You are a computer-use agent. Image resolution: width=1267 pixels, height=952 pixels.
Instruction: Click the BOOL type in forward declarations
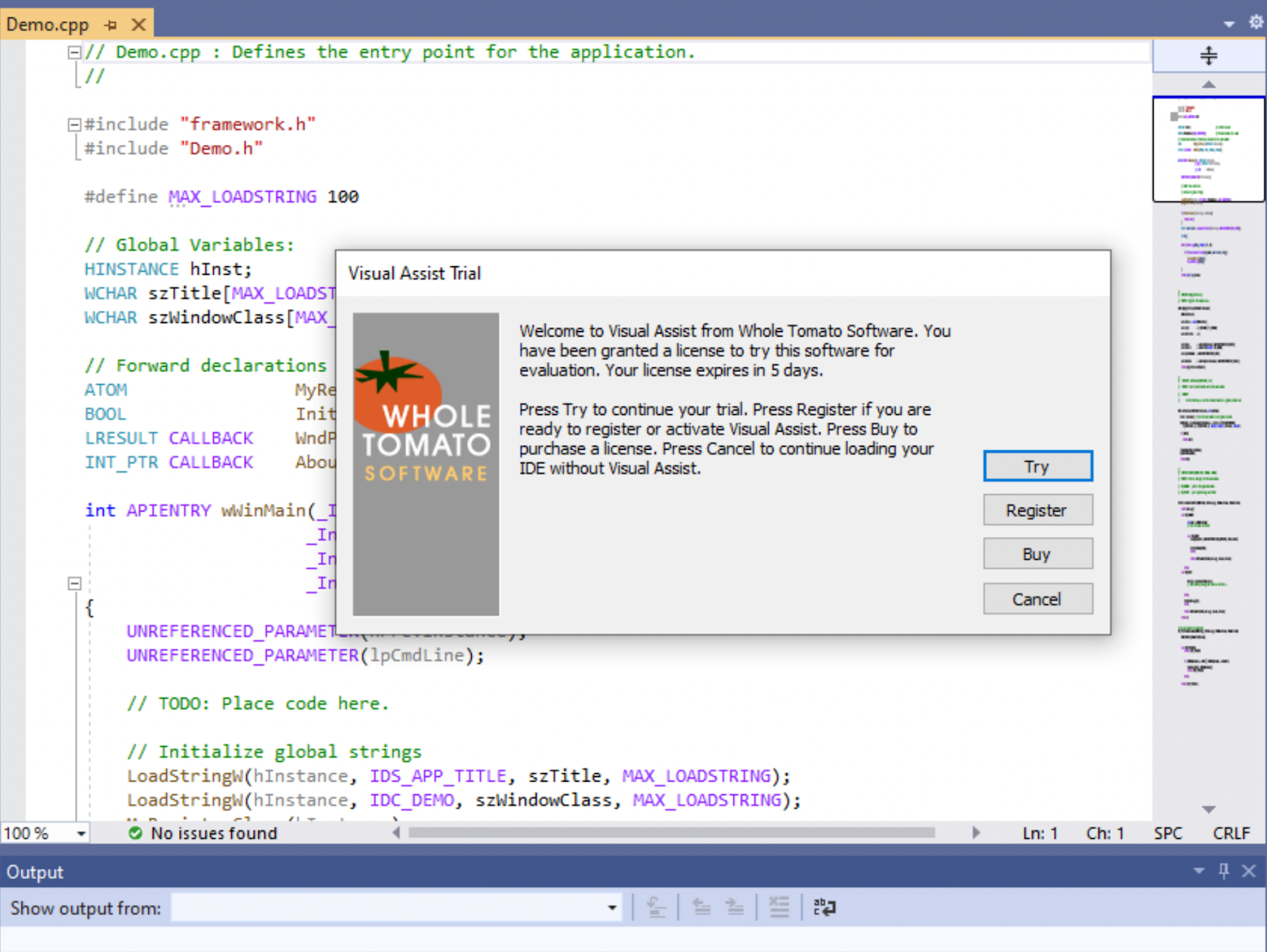point(105,414)
